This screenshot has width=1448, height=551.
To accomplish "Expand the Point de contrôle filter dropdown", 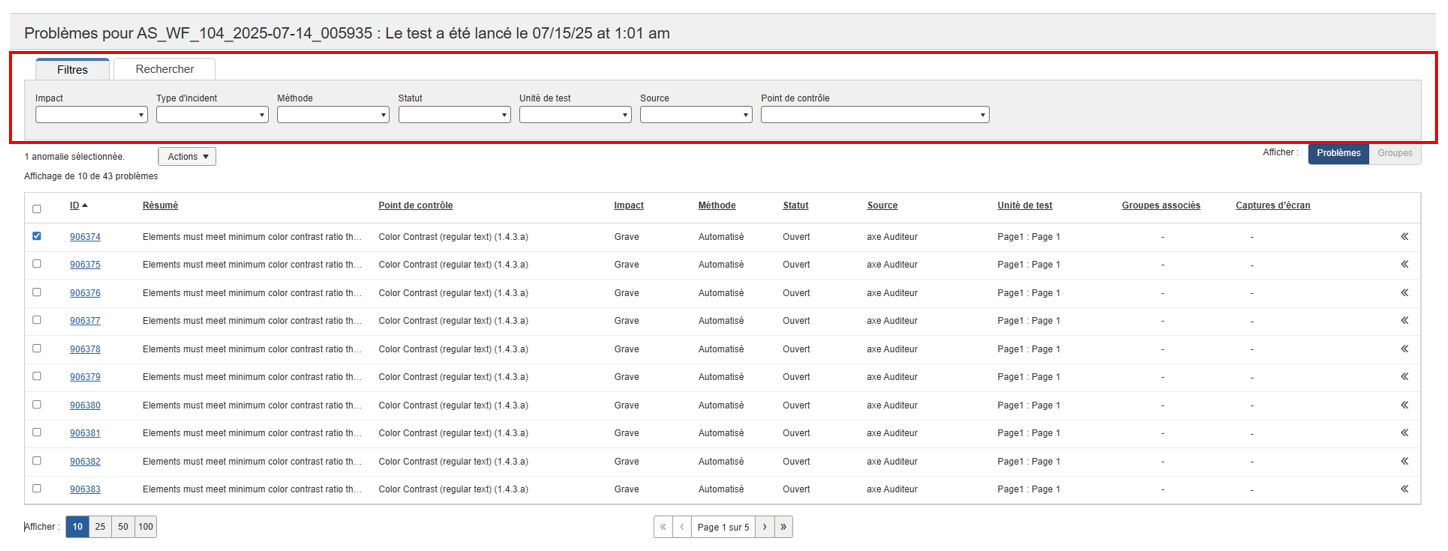I will point(874,115).
